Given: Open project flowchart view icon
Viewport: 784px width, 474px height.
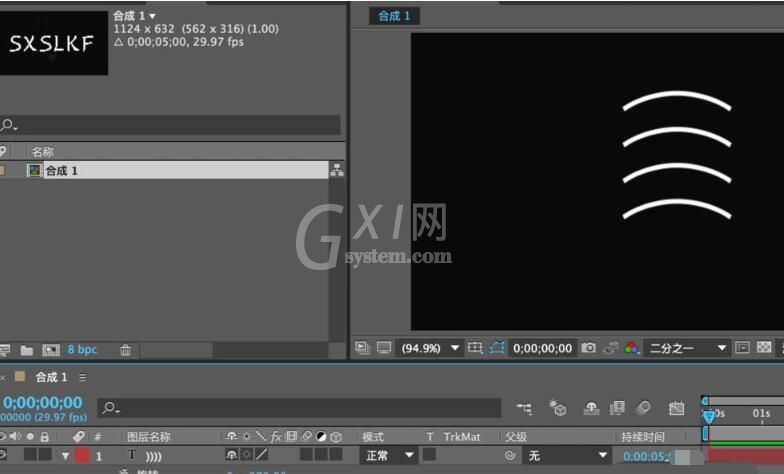Looking at the screenshot, I should pyautogui.click(x=337, y=170).
